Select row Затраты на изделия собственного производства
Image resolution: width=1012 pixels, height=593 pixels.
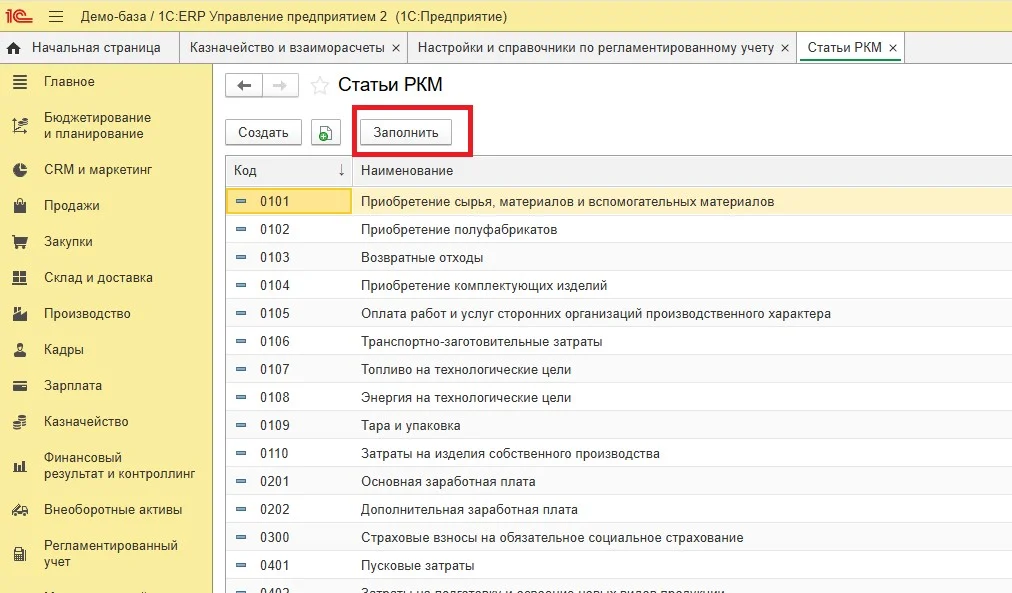pyautogui.click(x=619, y=454)
